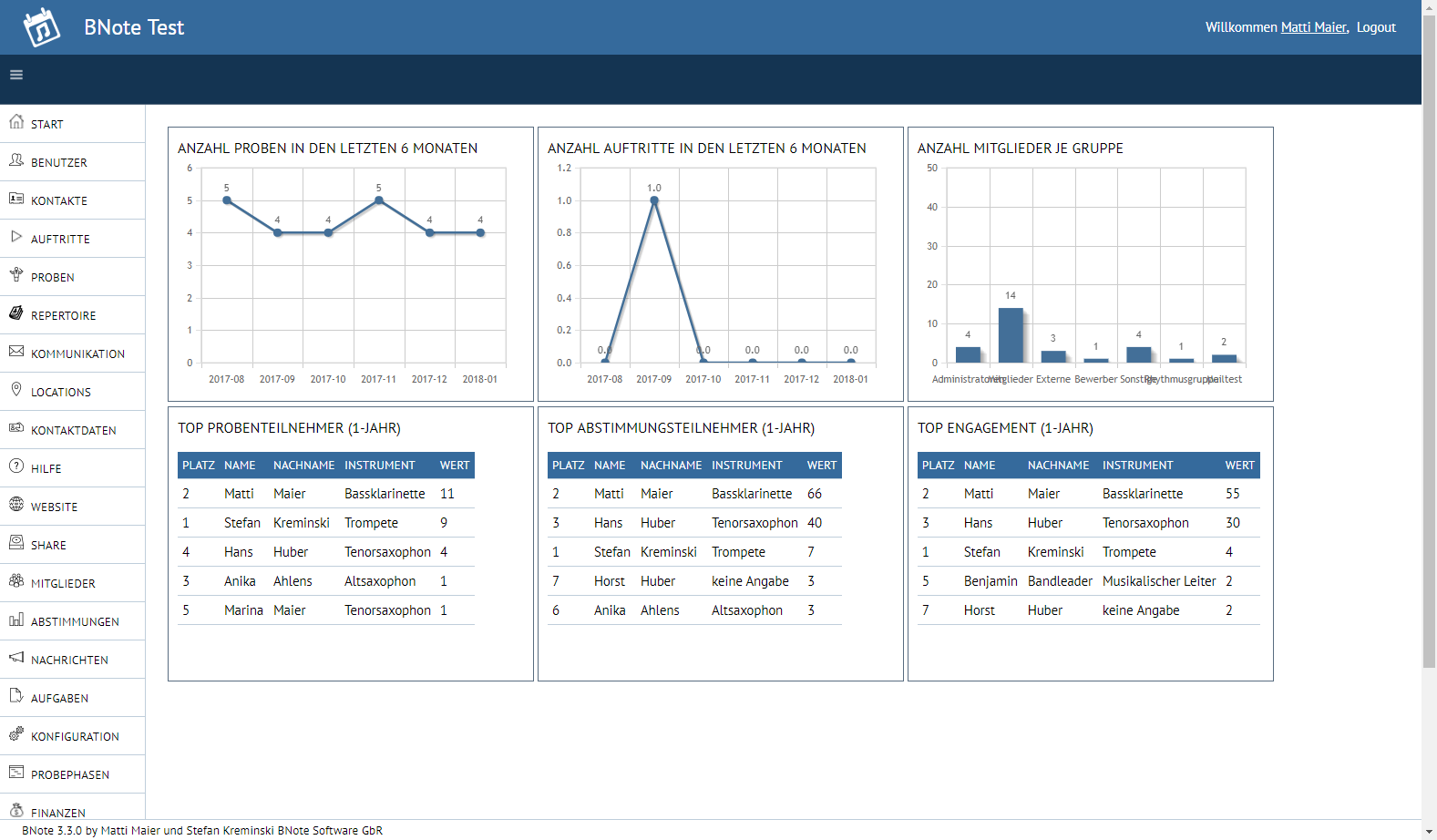Image resolution: width=1437 pixels, height=840 pixels.
Task: Click value 55 in Engagement table
Action: pos(1232,494)
